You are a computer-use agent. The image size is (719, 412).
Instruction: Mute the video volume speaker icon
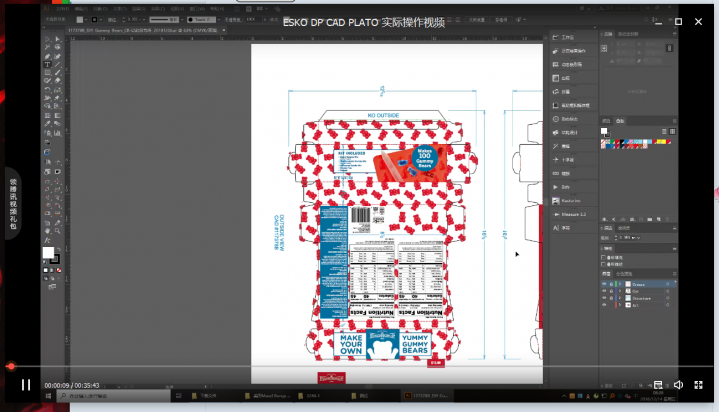pyautogui.click(x=678, y=384)
